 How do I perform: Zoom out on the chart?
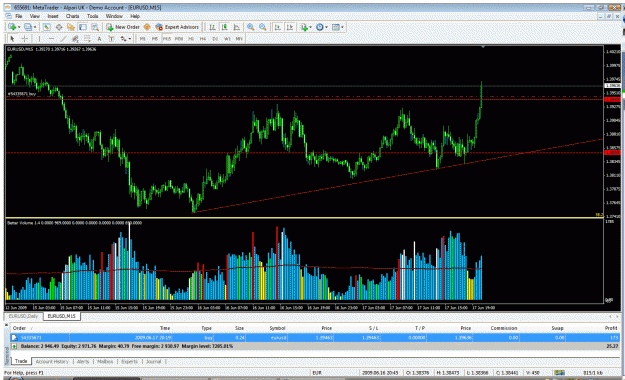(x=263, y=27)
